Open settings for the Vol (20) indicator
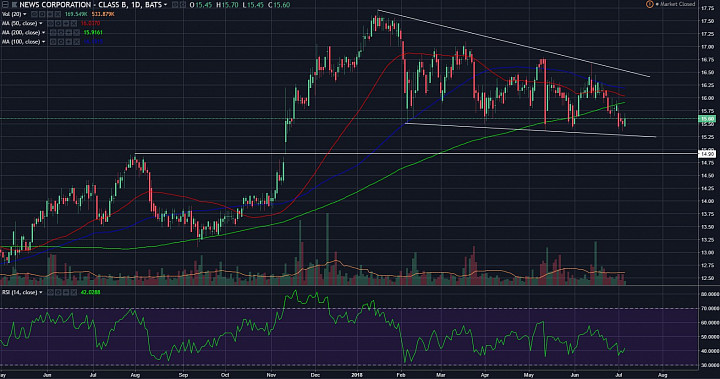The image size is (720, 379). 42,14
